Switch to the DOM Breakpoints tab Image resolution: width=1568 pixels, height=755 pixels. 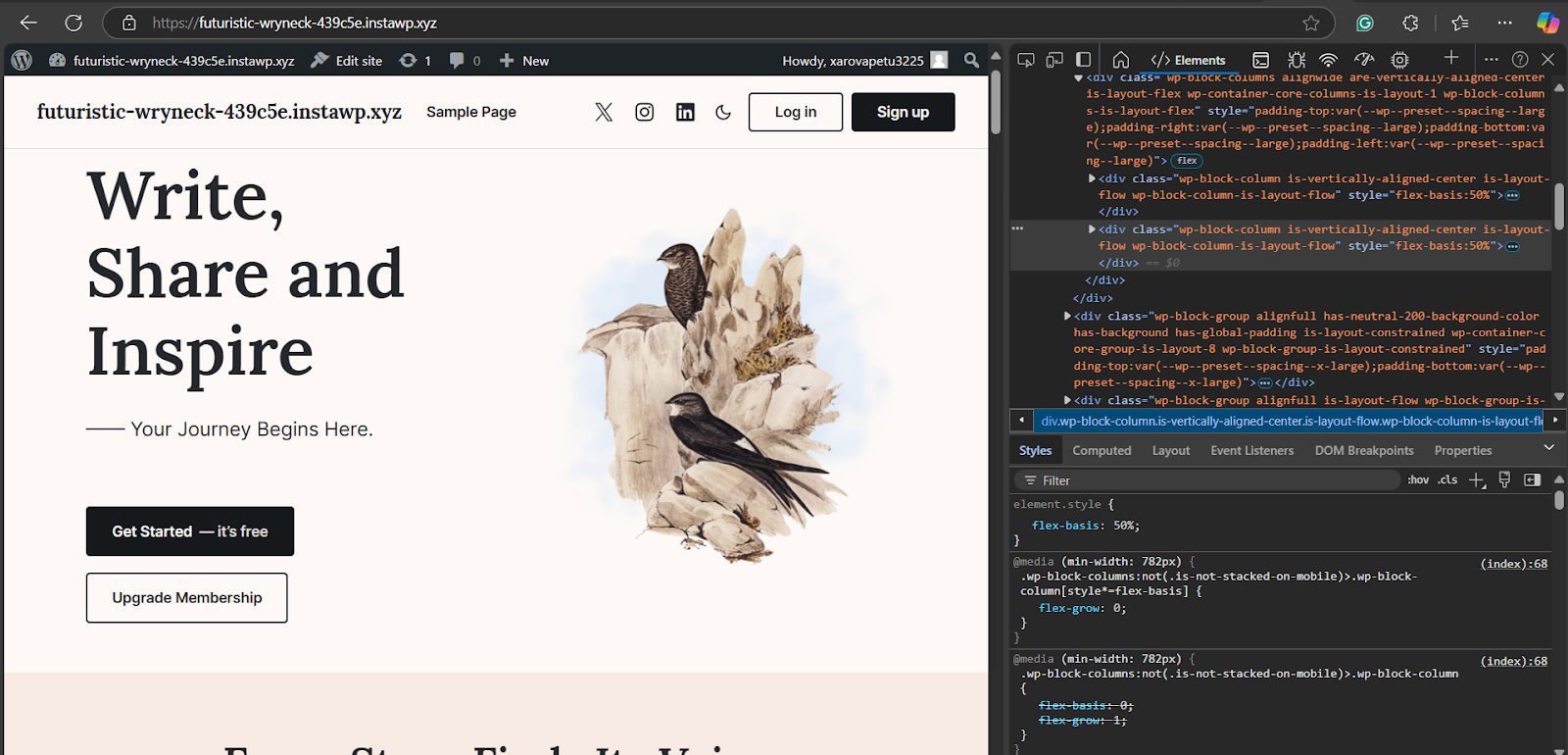pyautogui.click(x=1364, y=451)
